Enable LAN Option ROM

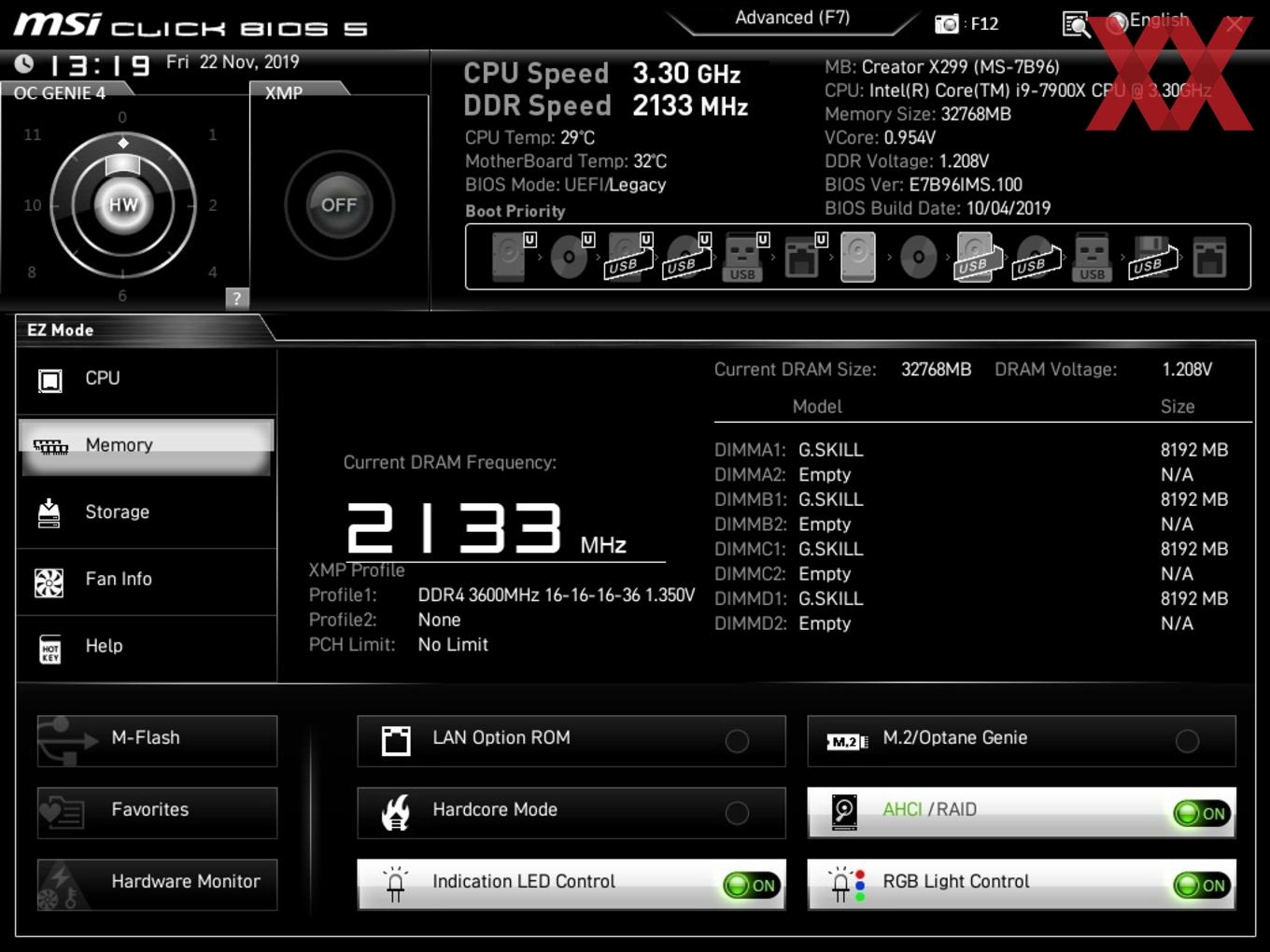571,740
